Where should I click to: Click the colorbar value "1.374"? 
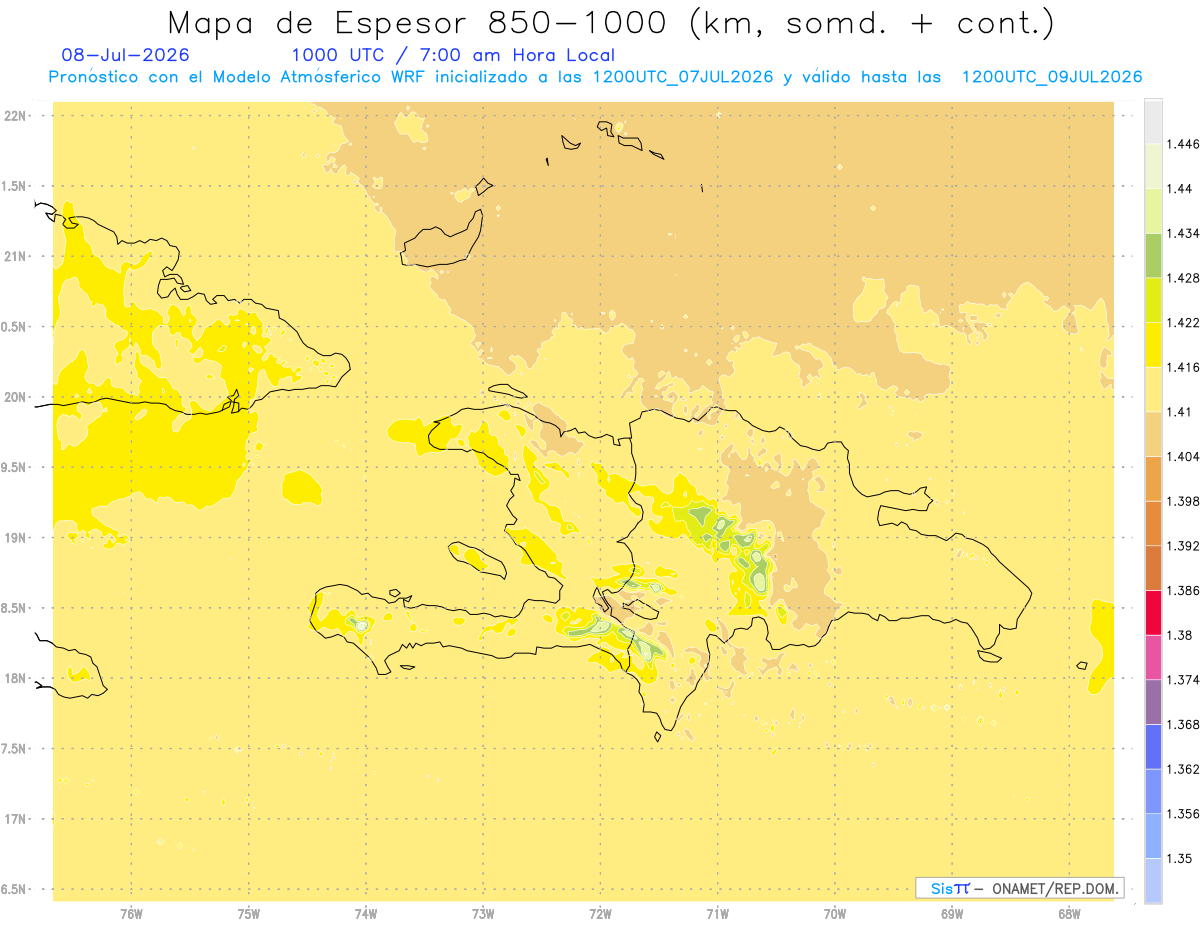pos(1181,680)
